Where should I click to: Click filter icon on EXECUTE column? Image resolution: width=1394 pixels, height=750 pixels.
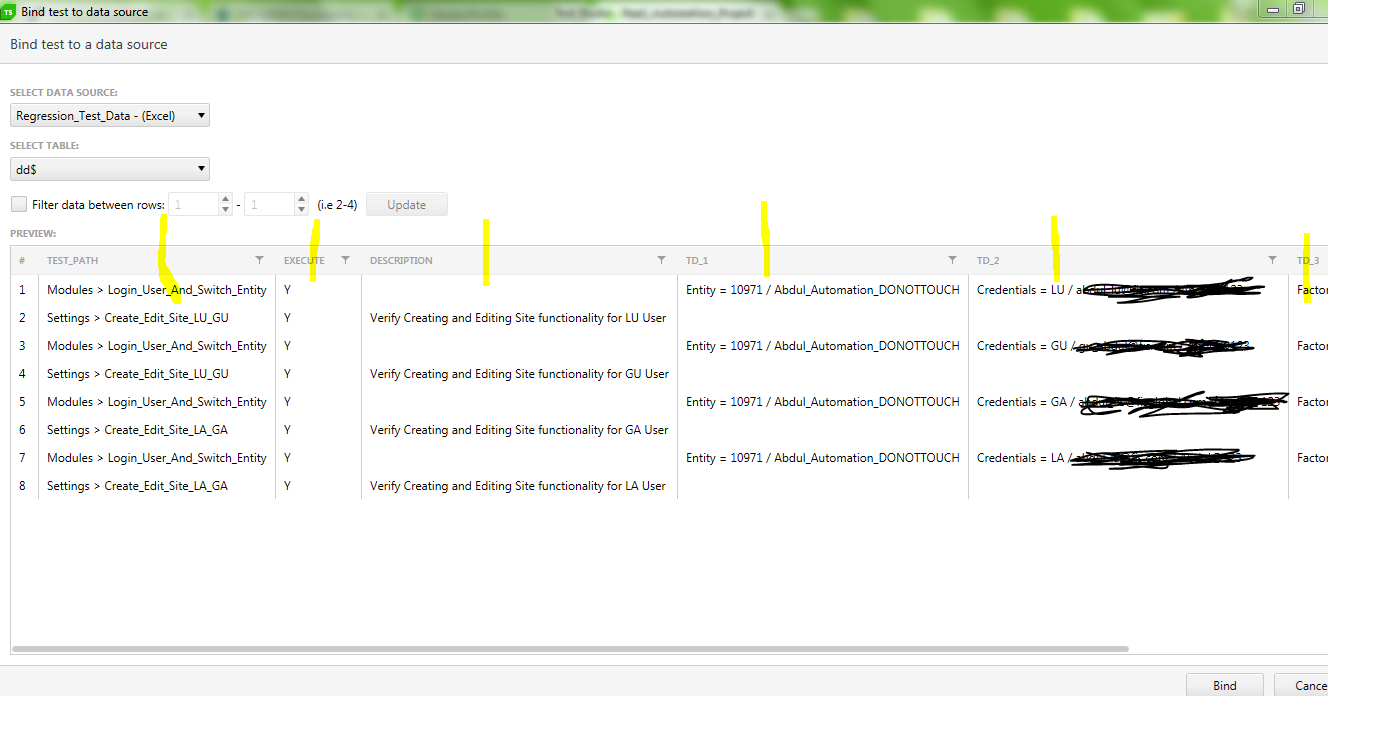(346, 260)
